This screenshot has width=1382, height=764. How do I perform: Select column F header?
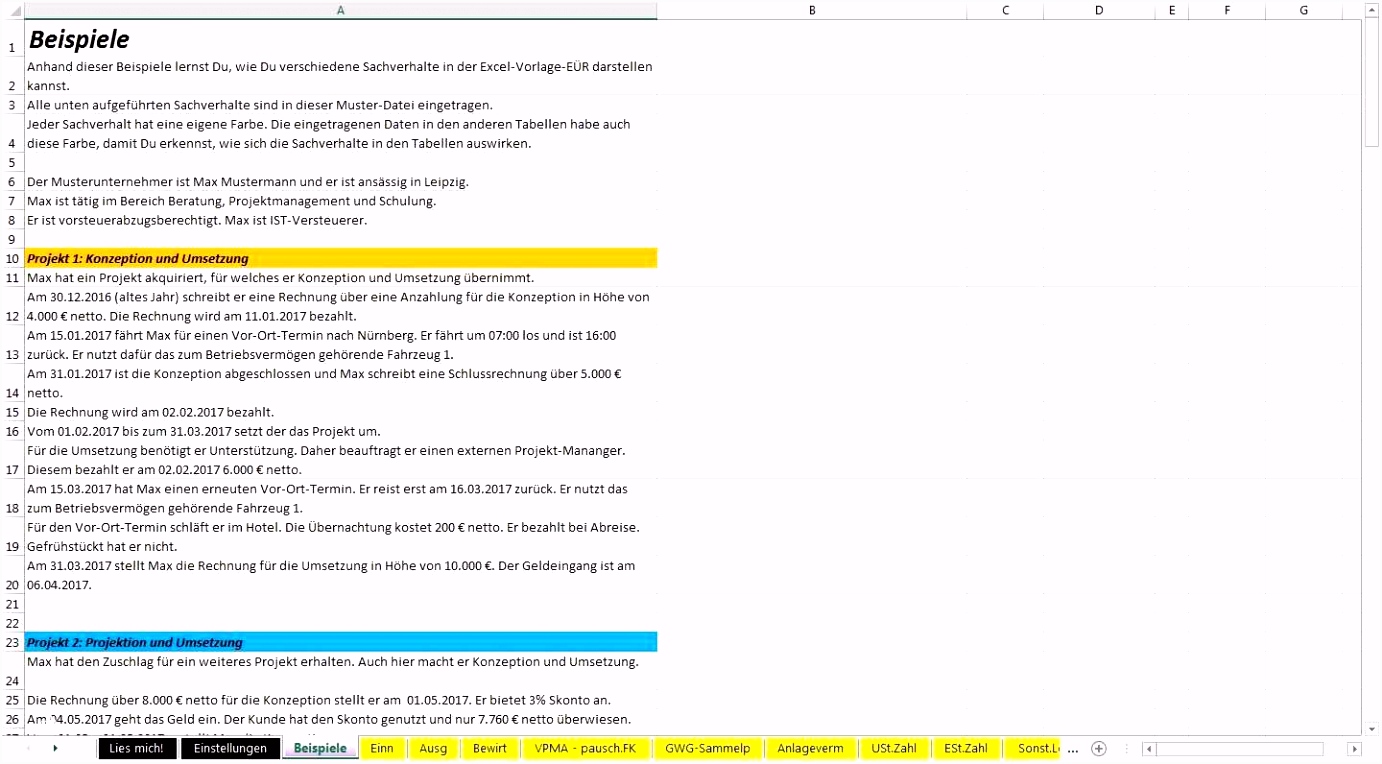click(1227, 10)
